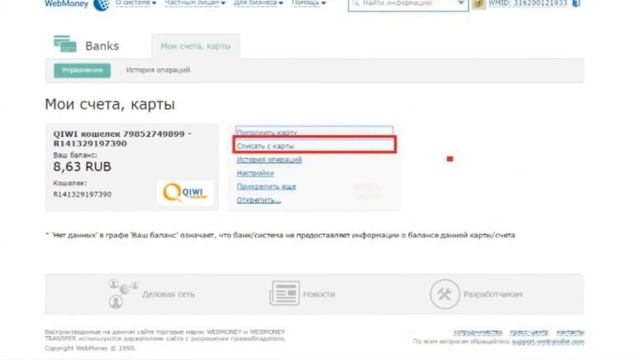Open the 'Разработчикам' footer label
The width and height of the screenshot is (640, 360).
(493, 294)
